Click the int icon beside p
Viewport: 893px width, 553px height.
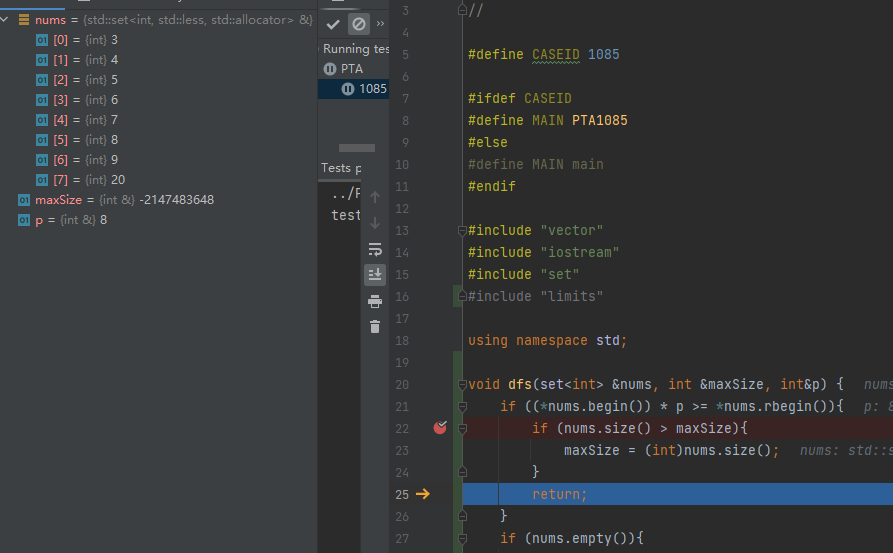click(24, 220)
